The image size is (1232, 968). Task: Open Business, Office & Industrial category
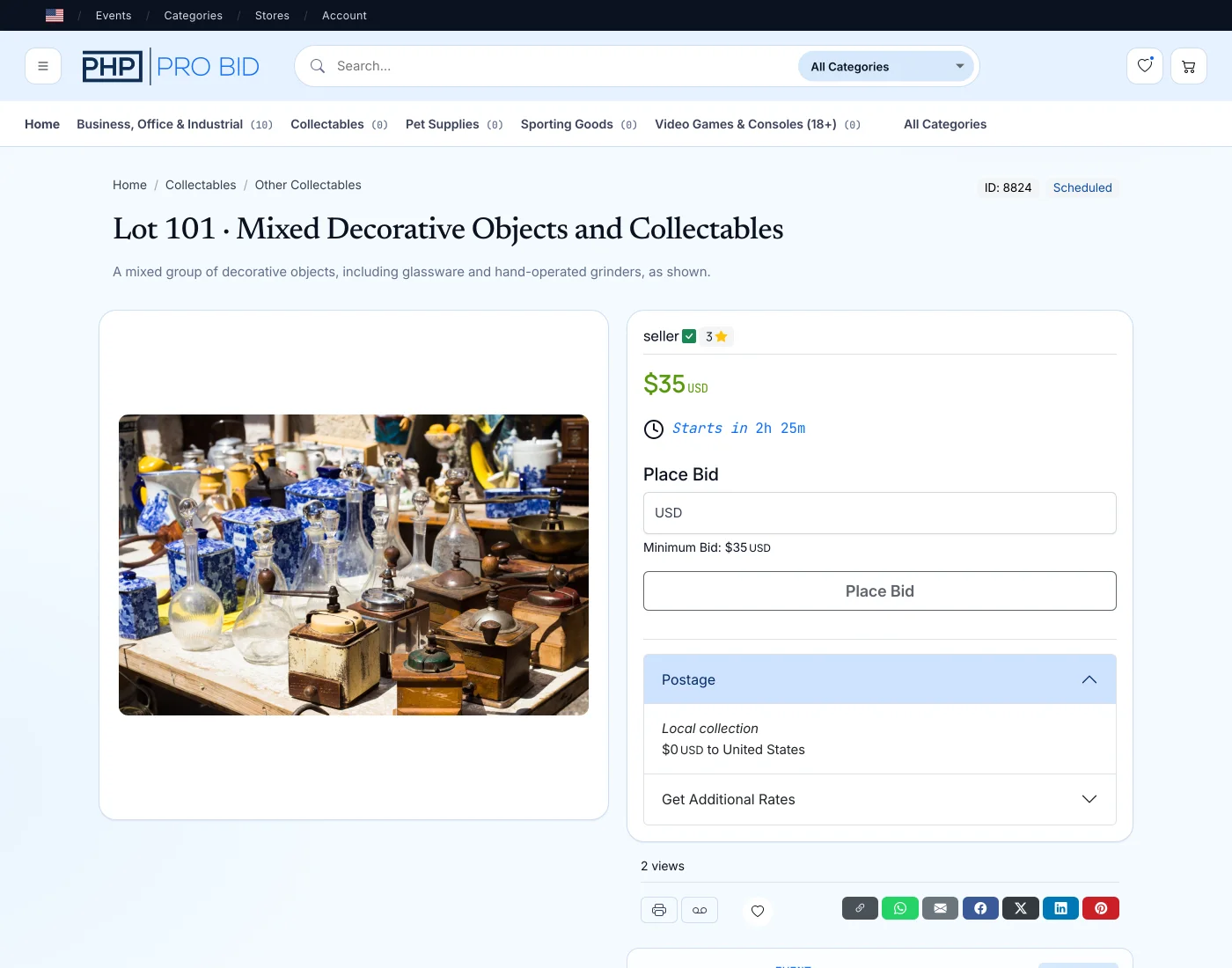[174, 124]
